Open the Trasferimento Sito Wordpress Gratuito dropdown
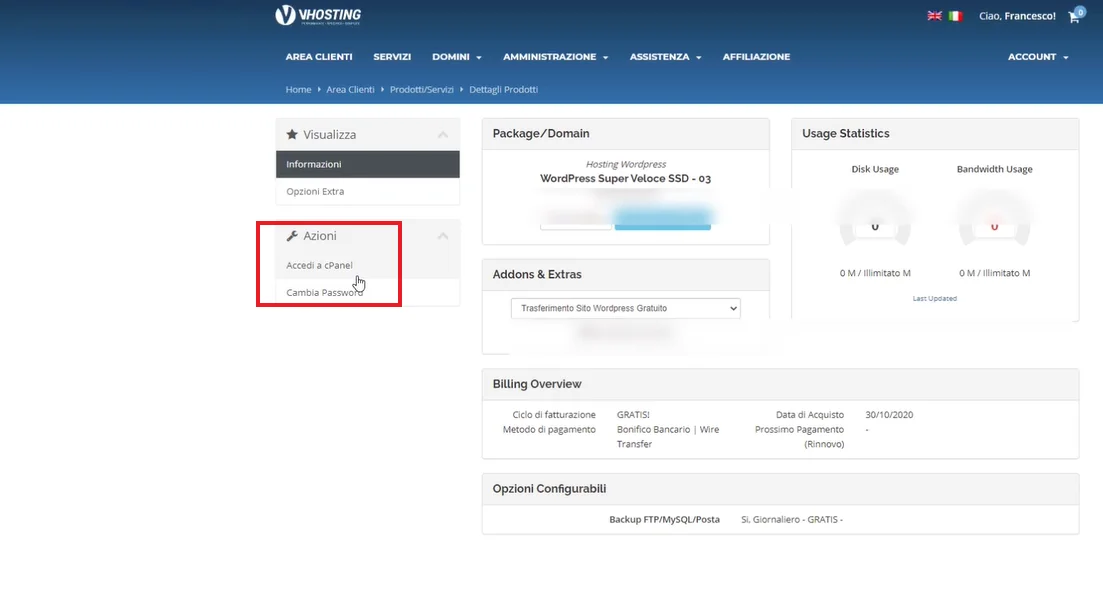 (625, 308)
